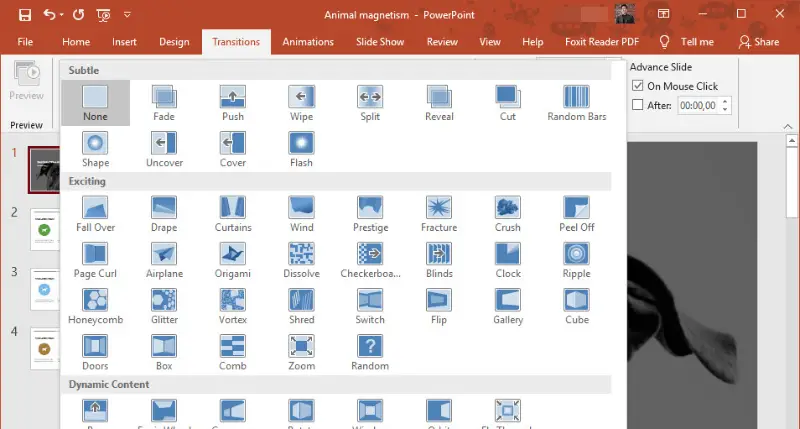
Task: Choose the Random transition
Action: pos(370,353)
